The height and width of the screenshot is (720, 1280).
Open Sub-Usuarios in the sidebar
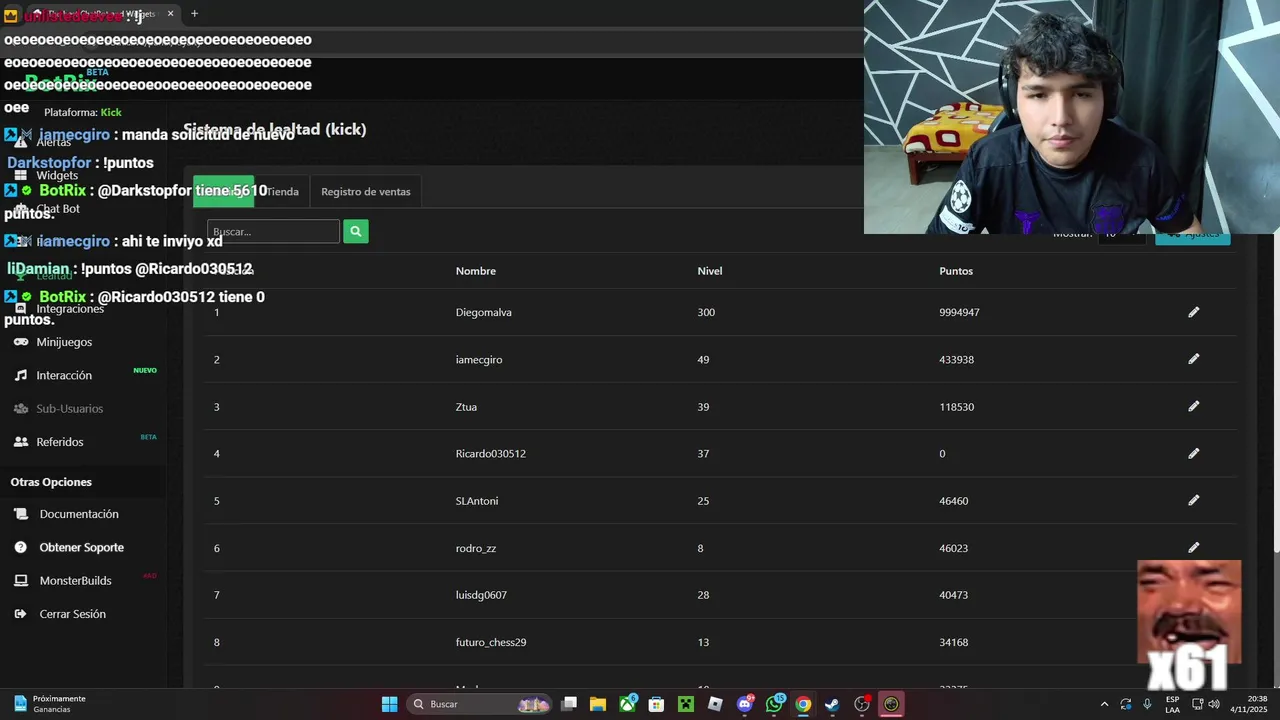point(70,408)
